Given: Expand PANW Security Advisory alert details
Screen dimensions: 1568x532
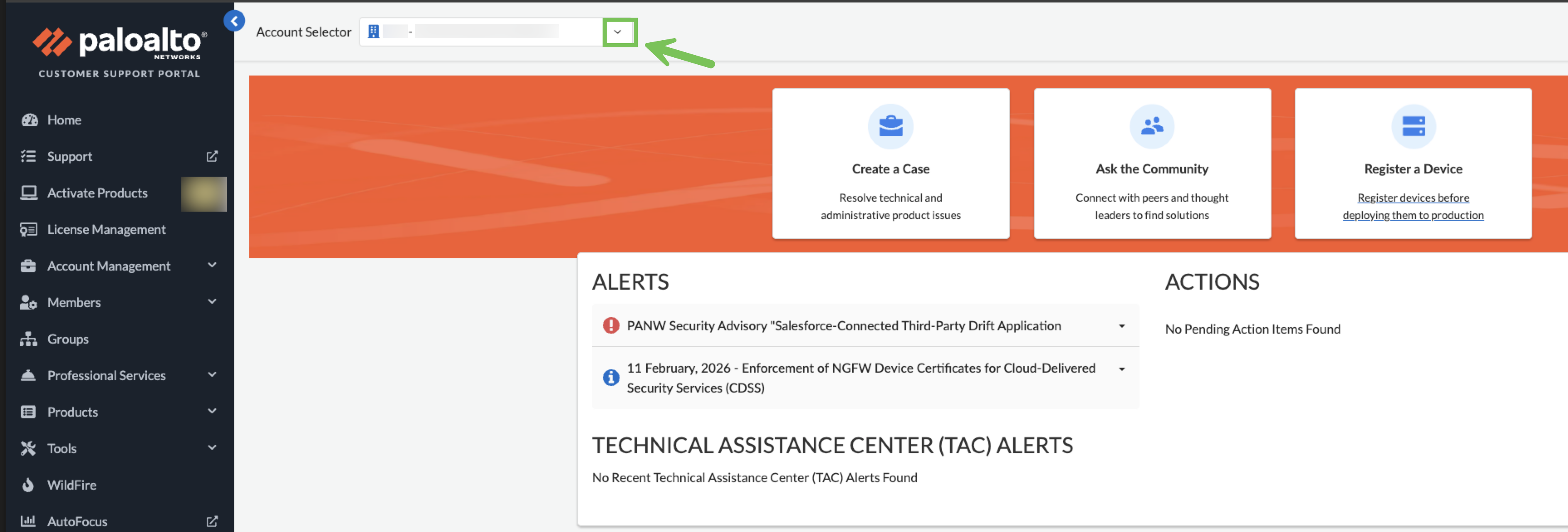Looking at the screenshot, I should click(x=1121, y=326).
